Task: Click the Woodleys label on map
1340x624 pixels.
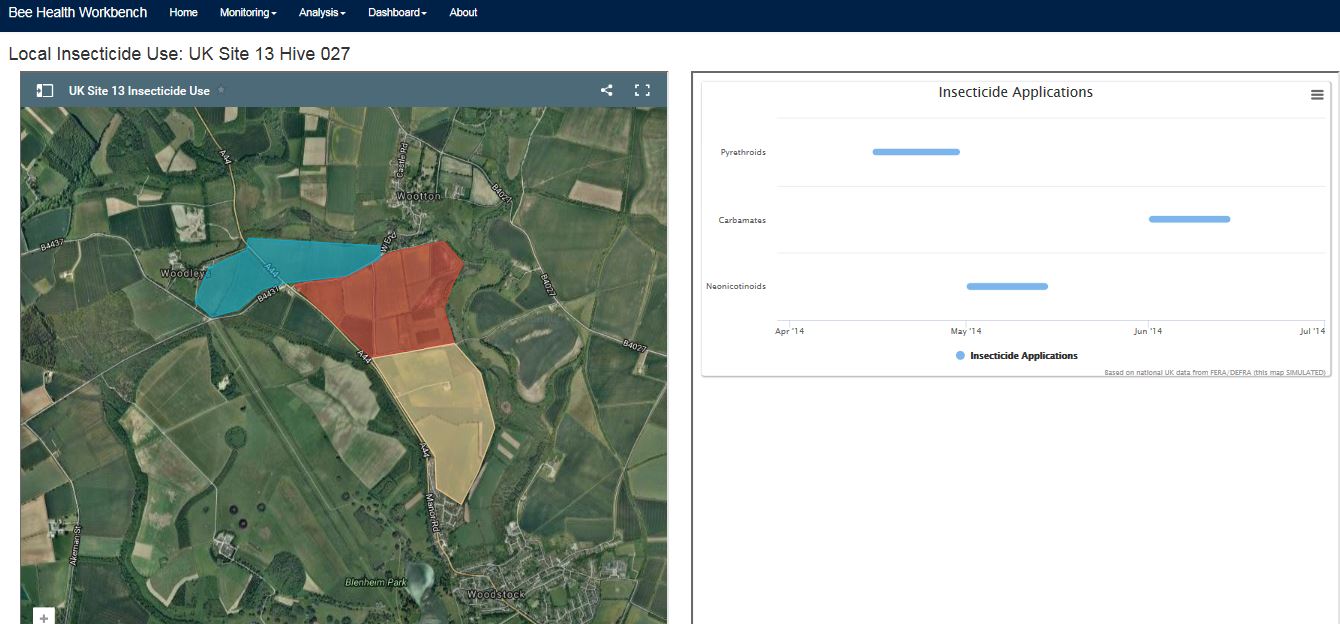Action: tap(186, 272)
